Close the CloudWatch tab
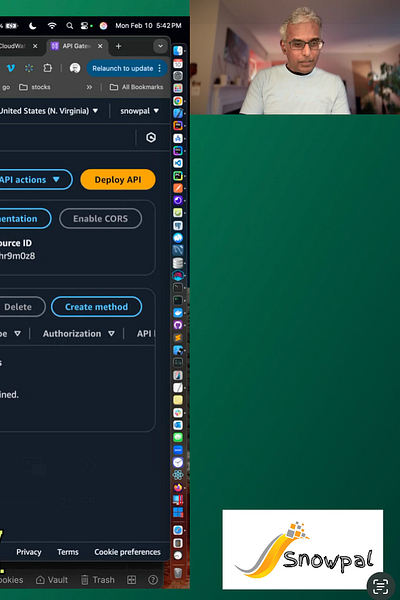The height and width of the screenshot is (600, 400). point(35,46)
